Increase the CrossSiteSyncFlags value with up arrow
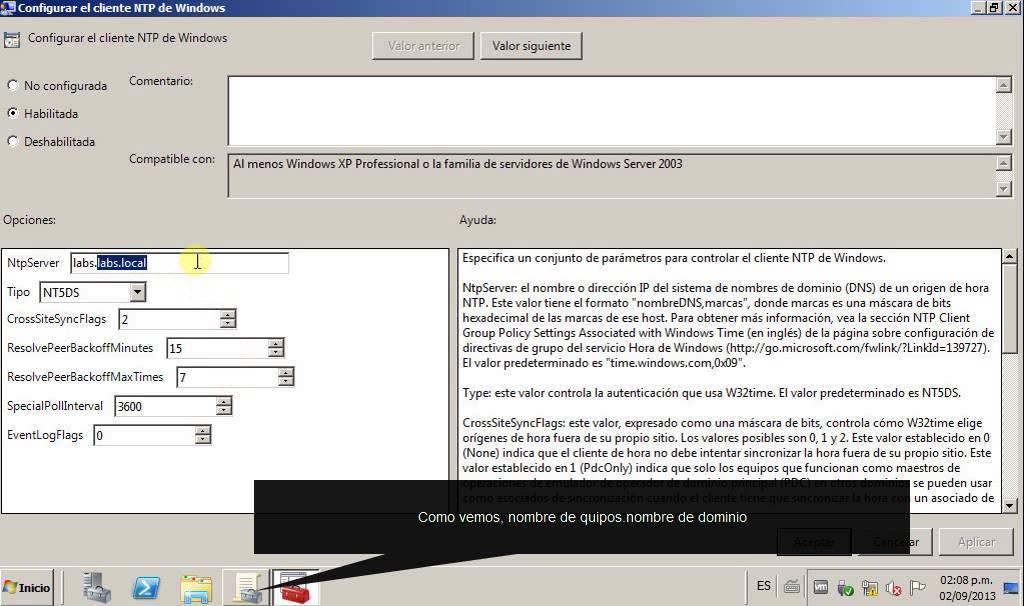1024x606 pixels. [x=227, y=315]
